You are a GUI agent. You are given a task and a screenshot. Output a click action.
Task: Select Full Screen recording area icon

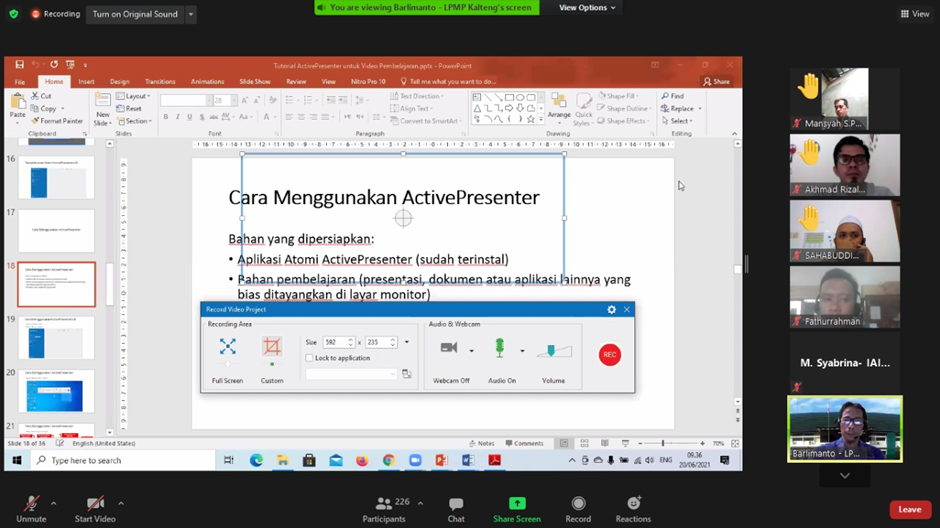tap(227, 346)
